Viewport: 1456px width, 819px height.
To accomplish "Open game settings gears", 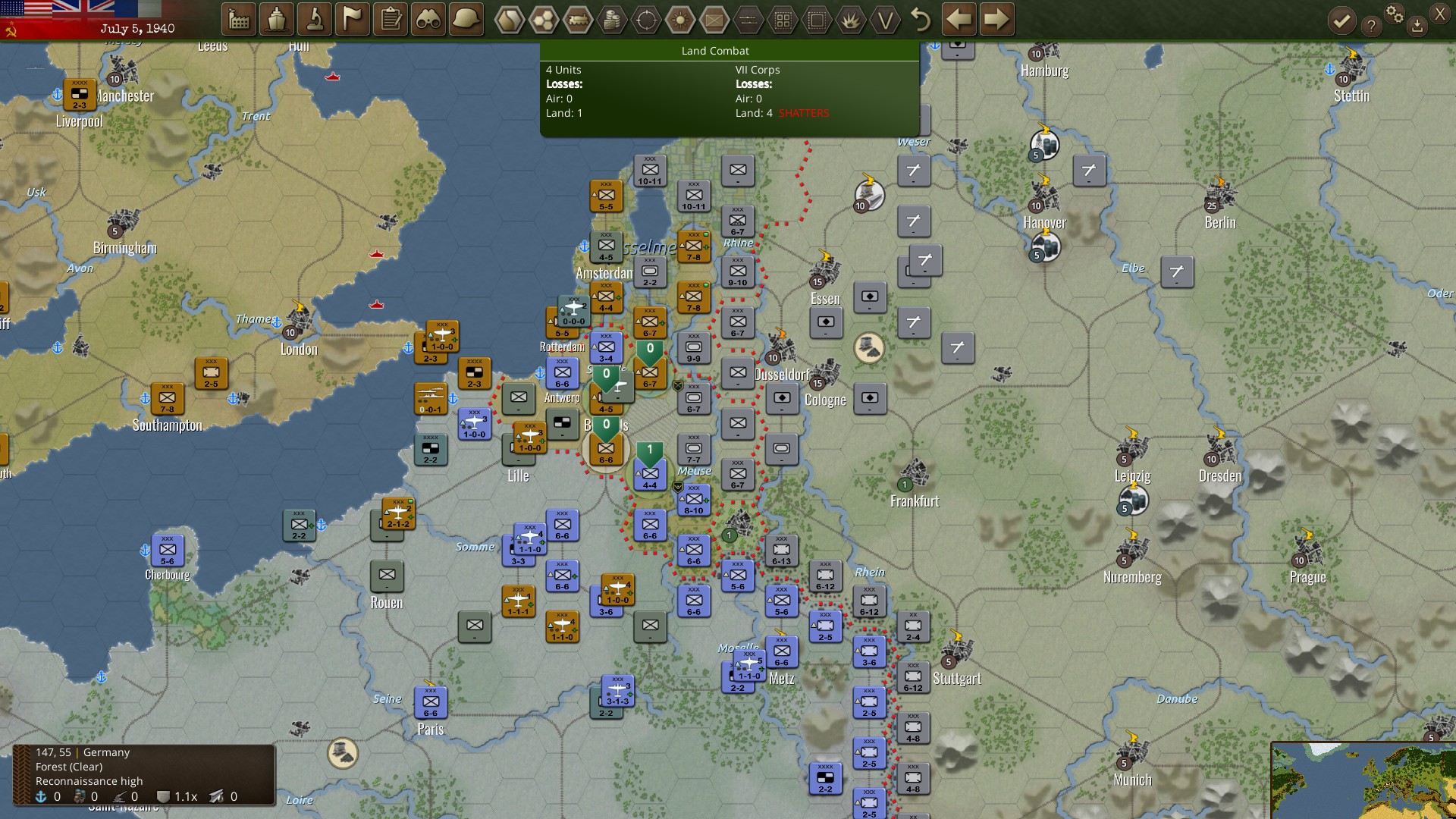I will click(1395, 14).
